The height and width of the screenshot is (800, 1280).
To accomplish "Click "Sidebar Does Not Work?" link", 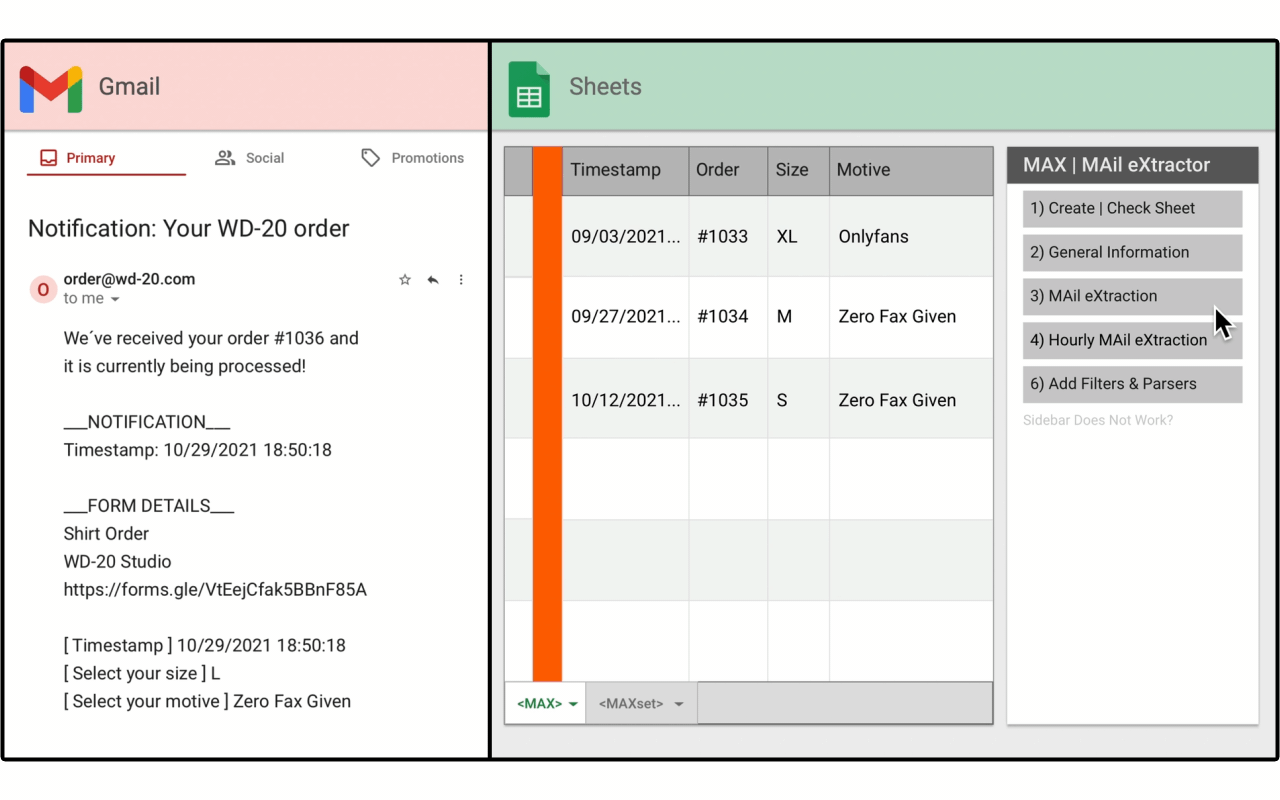I will tap(1097, 420).
